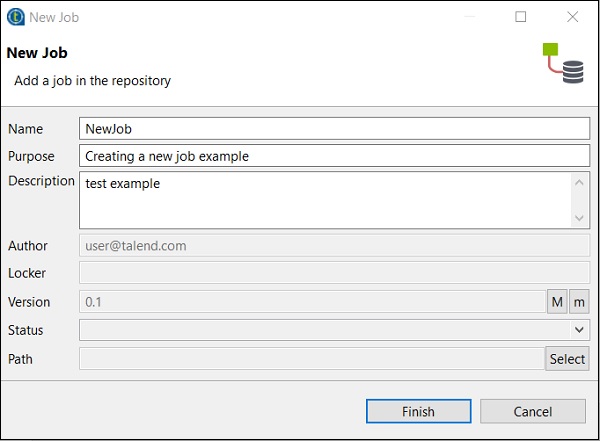
Task: Increase major version with the M button
Action: (x=556, y=301)
